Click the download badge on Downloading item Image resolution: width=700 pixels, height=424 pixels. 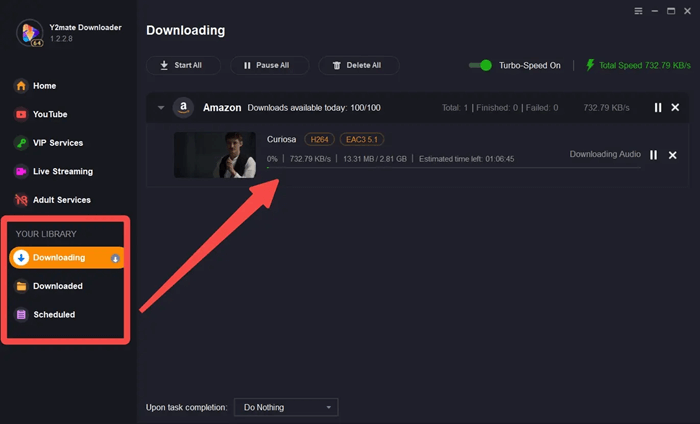click(115, 258)
